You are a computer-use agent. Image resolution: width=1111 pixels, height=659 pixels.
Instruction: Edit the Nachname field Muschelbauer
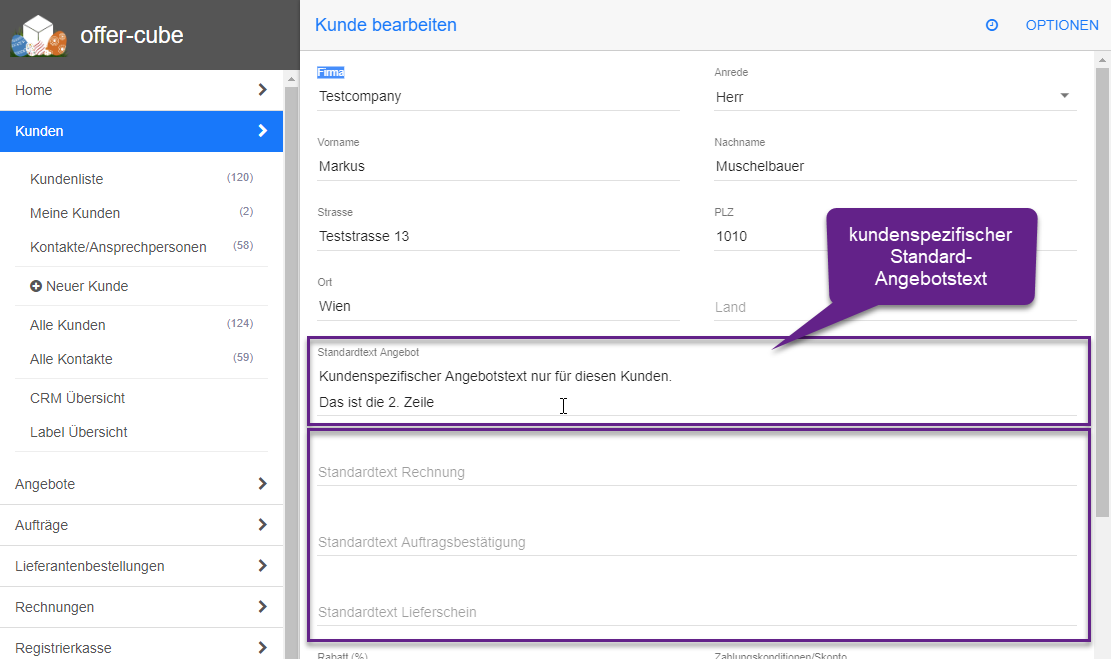tap(896, 167)
